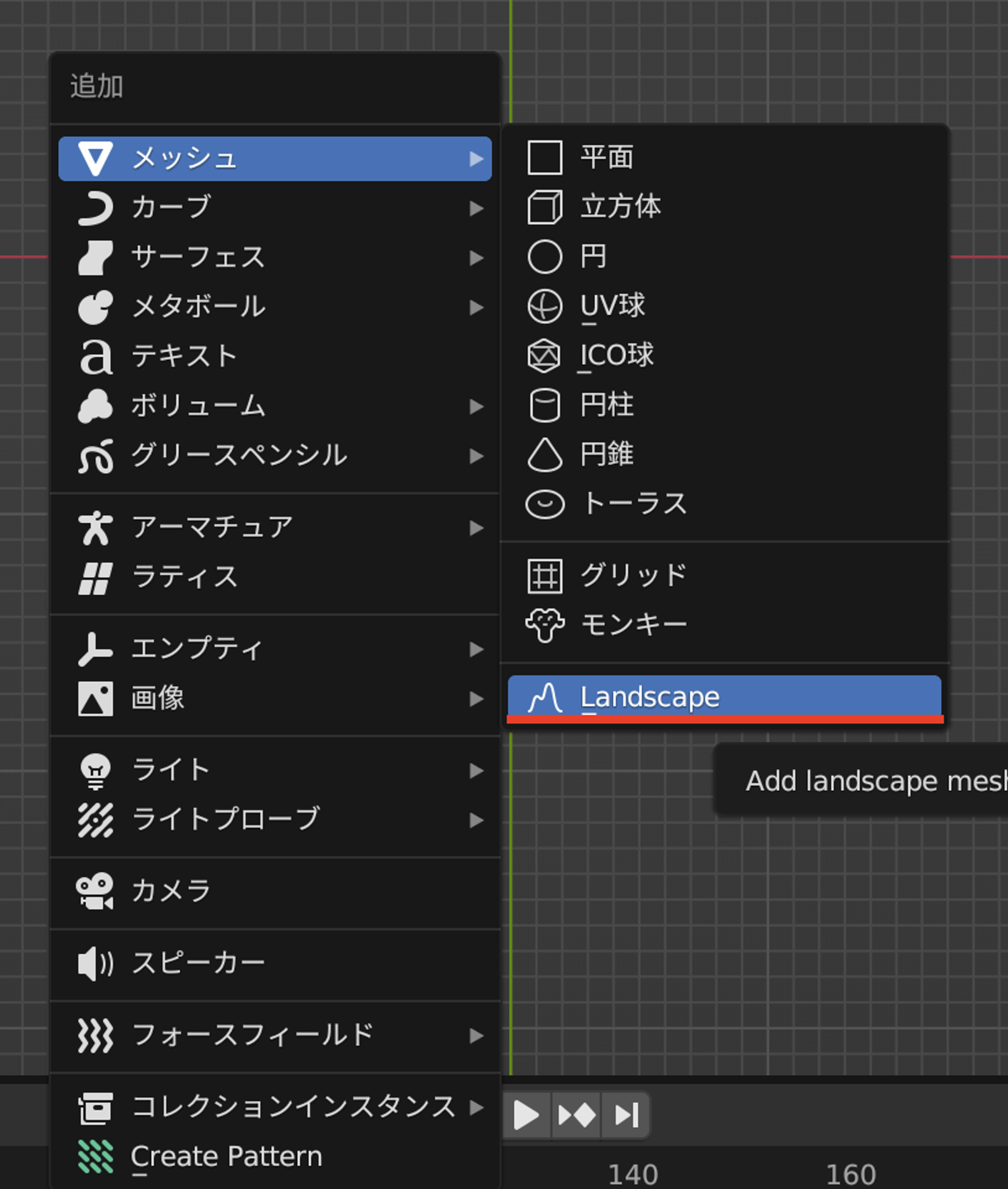Expand the 画像 submenu arrow

pyautogui.click(x=476, y=699)
